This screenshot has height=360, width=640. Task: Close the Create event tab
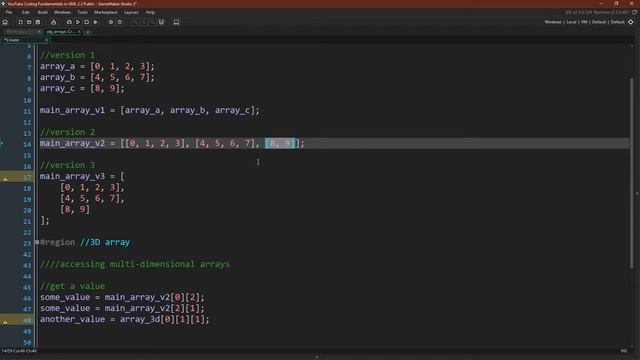point(46,40)
